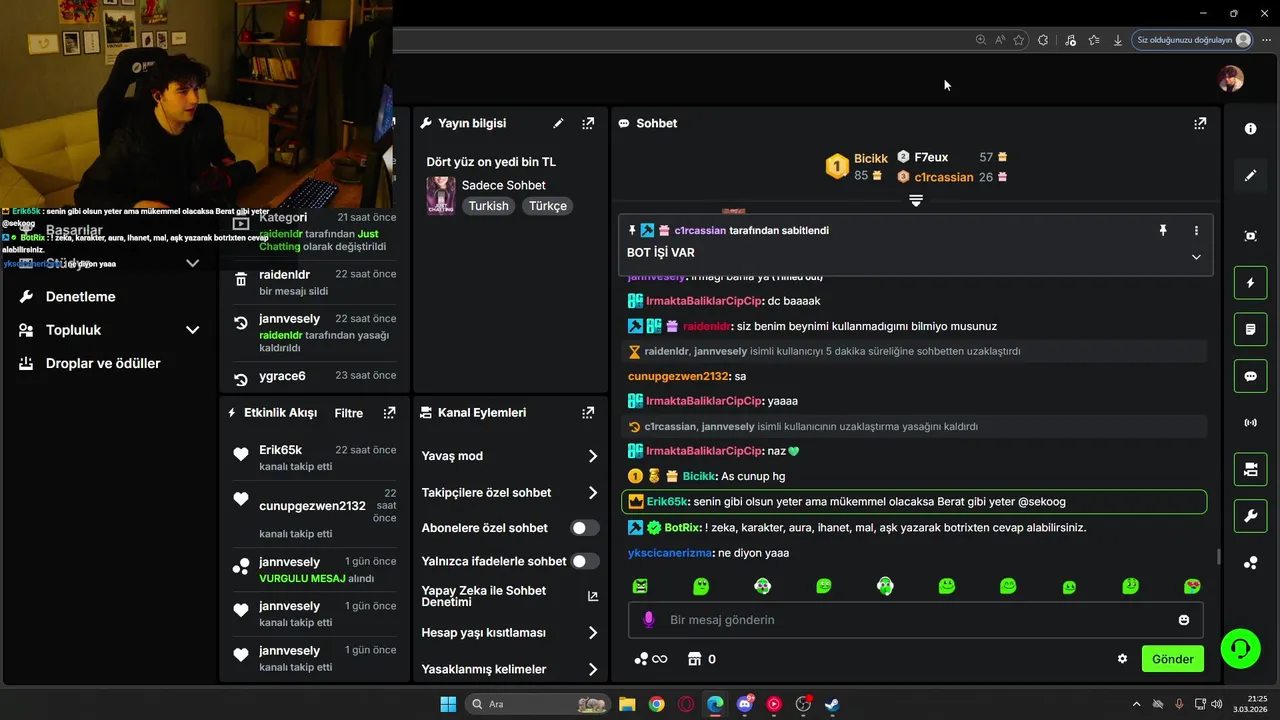Click the Türkçe tag in stream info
This screenshot has width=1280, height=720.
pos(548,206)
